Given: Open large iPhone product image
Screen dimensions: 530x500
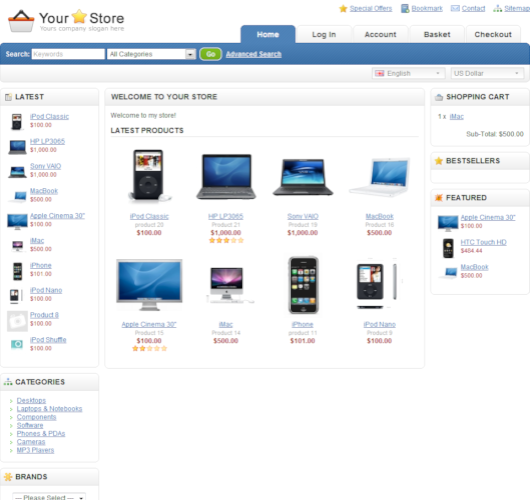Looking at the screenshot, I should 303,285.
